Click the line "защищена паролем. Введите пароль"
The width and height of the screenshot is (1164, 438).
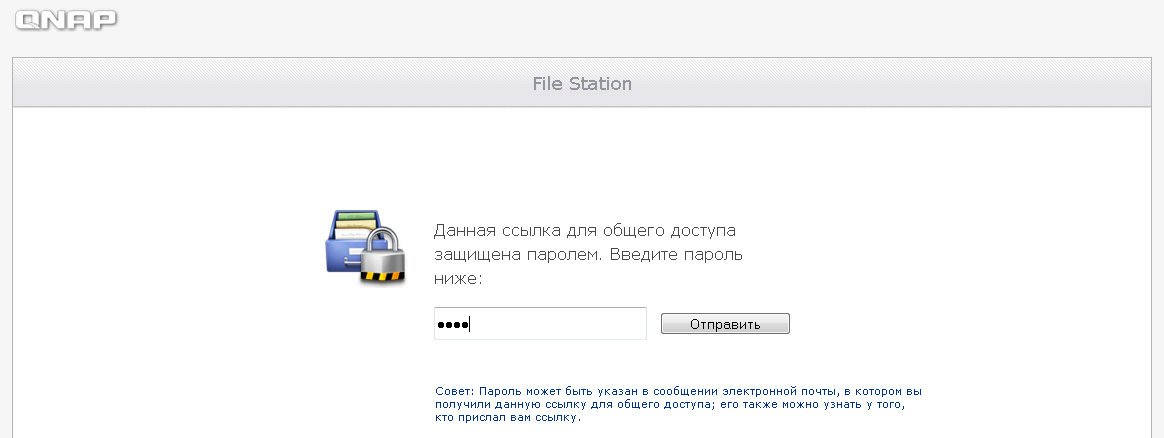[588, 255]
